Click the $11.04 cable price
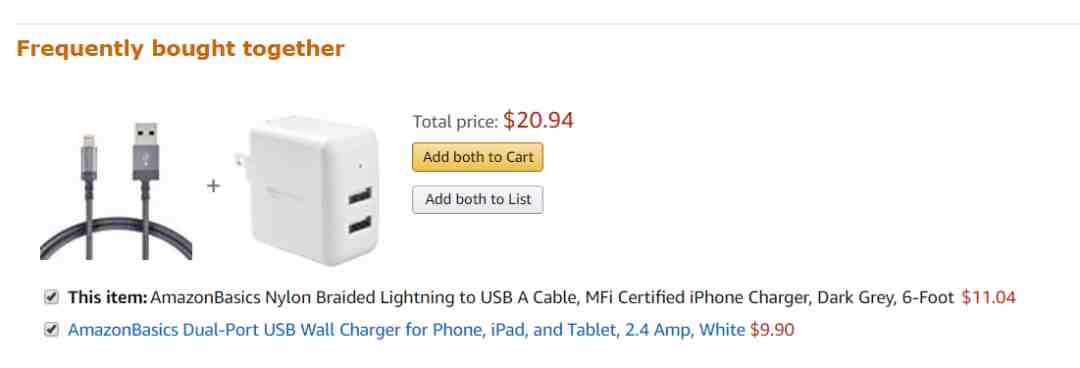Viewport: 1080px width, 368px height. pos(988,298)
